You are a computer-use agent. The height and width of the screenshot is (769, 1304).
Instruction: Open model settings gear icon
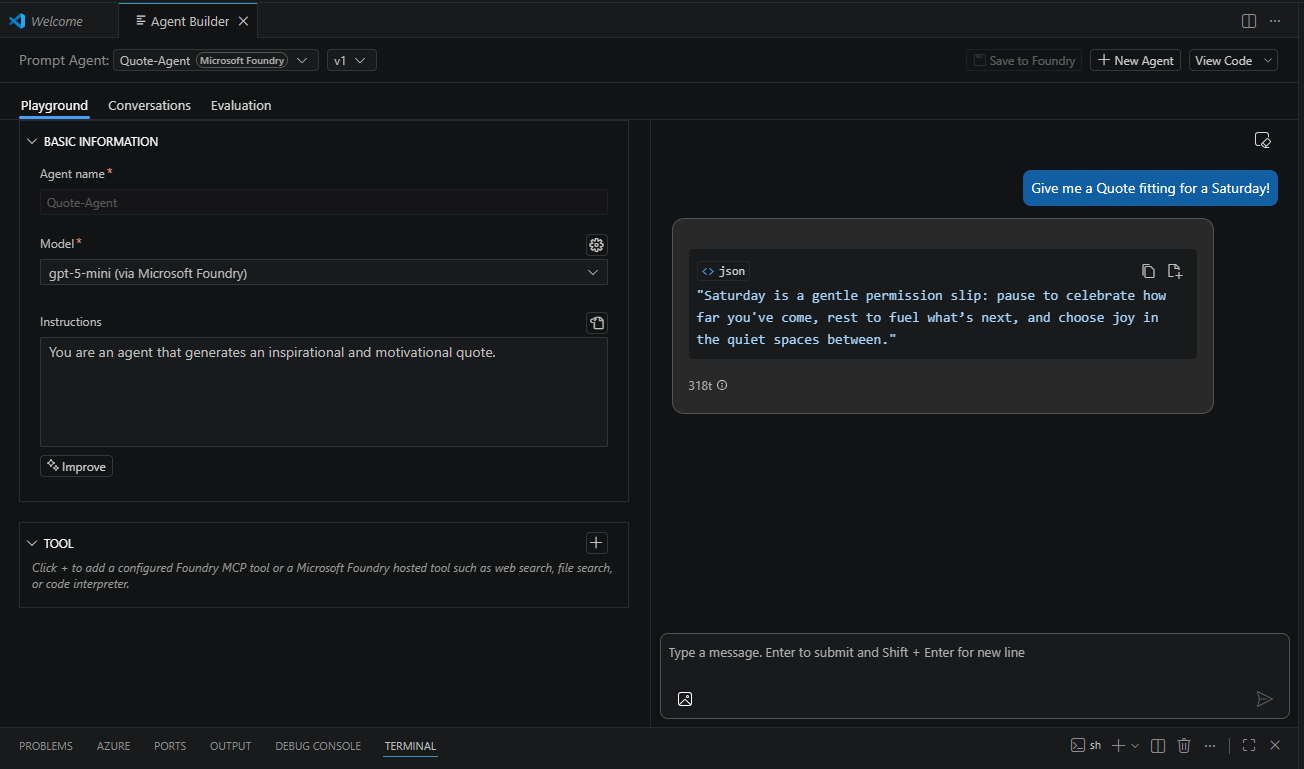[596, 245]
